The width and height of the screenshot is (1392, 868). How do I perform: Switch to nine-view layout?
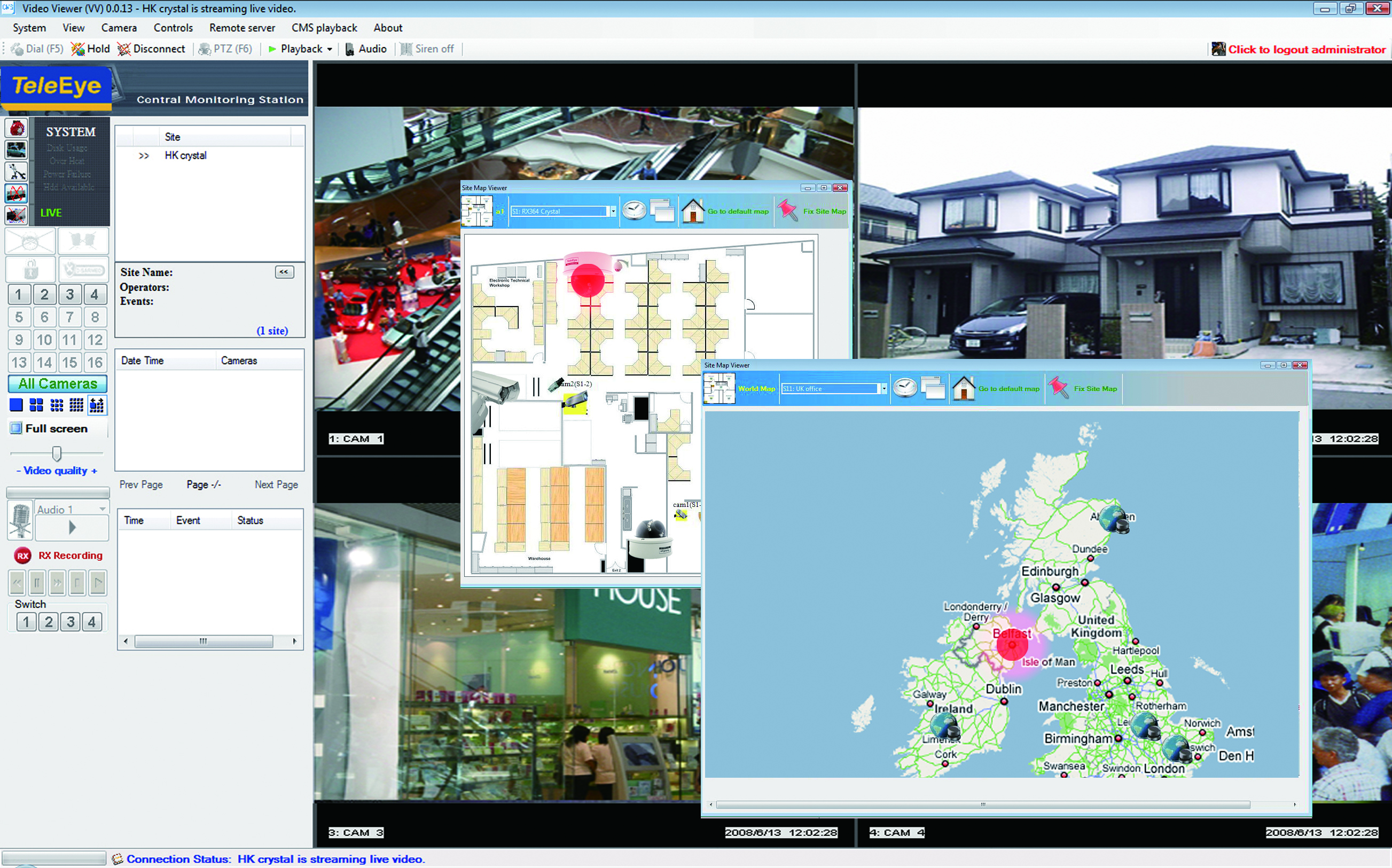(56, 405)
